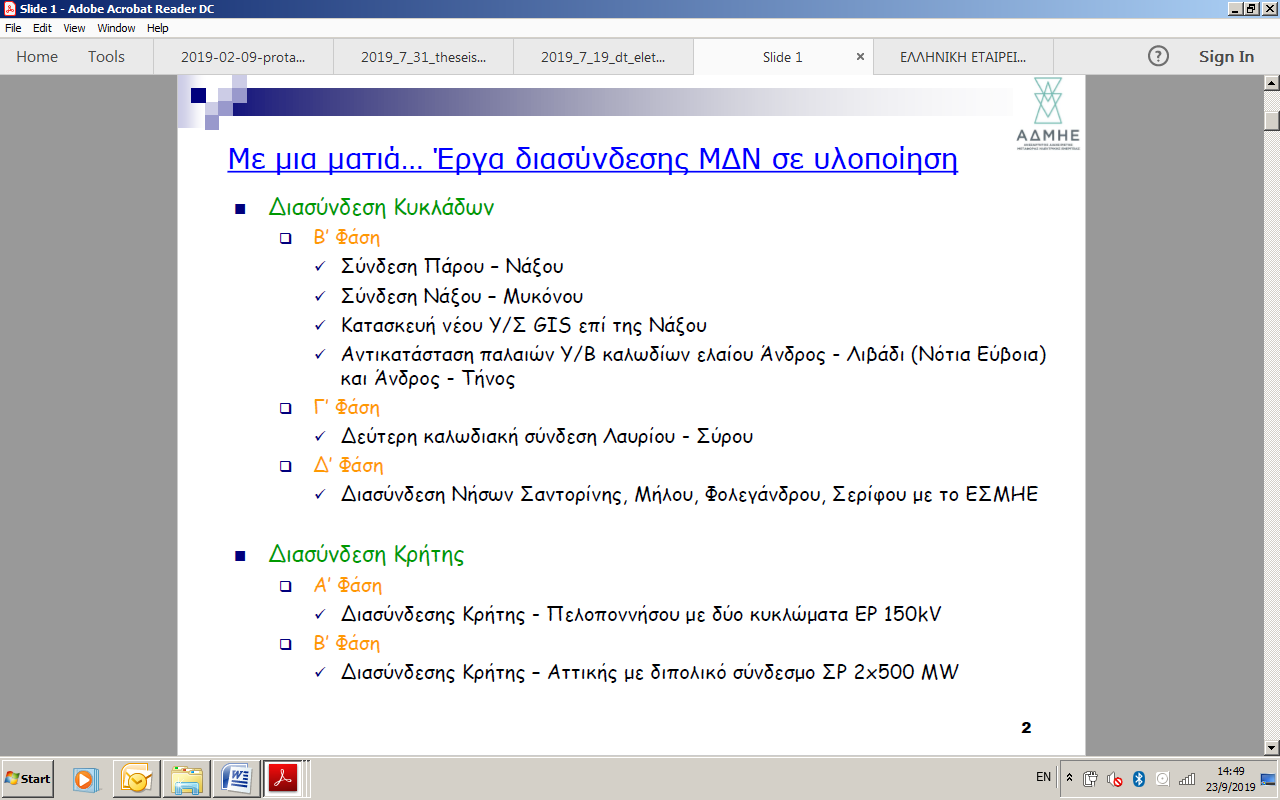Screen dimensions: 1280x800
Task: Click the network signal bars tray icon
Action: [1187, 779]
